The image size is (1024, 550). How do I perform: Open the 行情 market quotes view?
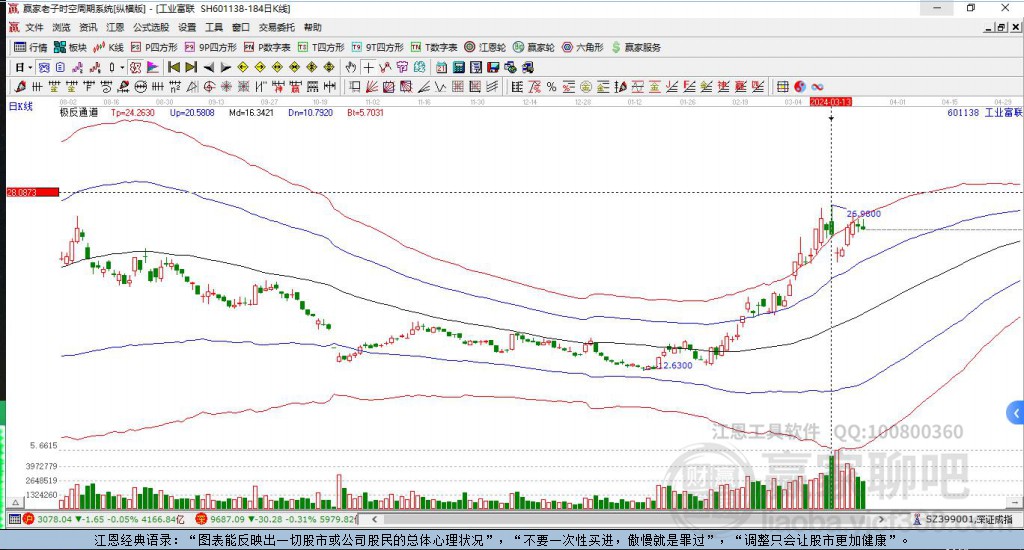tap(31, 47)
